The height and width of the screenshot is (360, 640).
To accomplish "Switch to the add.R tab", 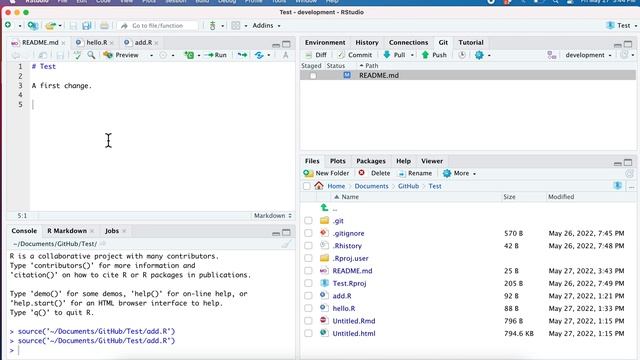I will [x=143, y=42].
